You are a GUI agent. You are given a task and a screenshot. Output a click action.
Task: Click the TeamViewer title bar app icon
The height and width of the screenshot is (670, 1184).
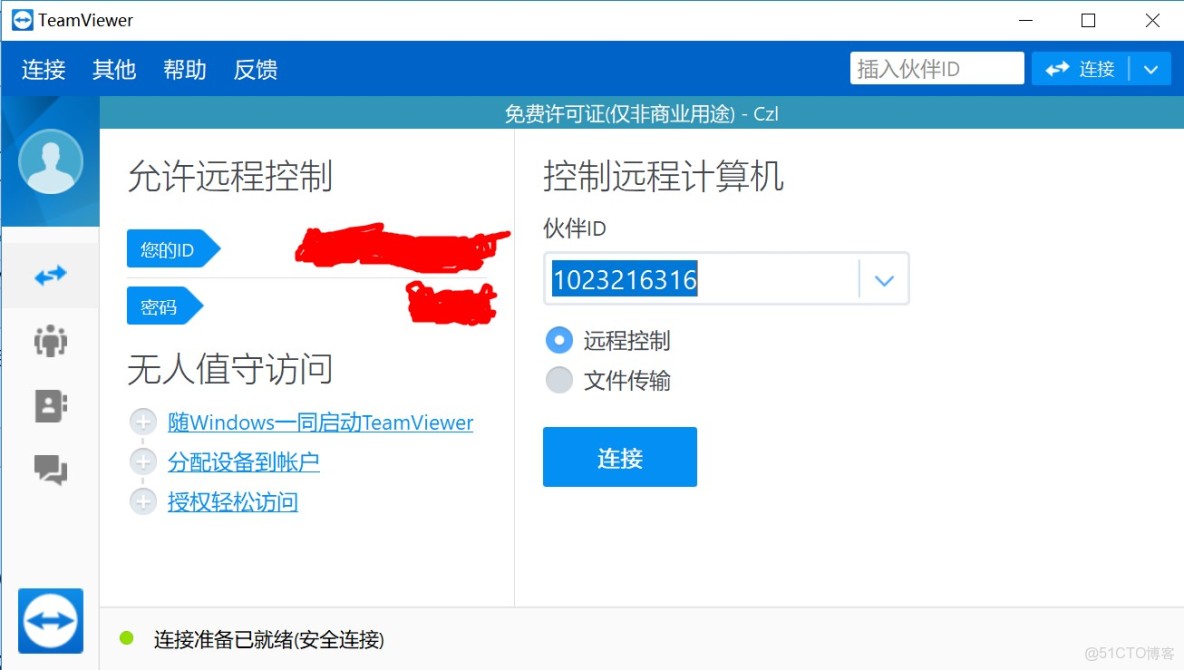(x=23, y=20)
